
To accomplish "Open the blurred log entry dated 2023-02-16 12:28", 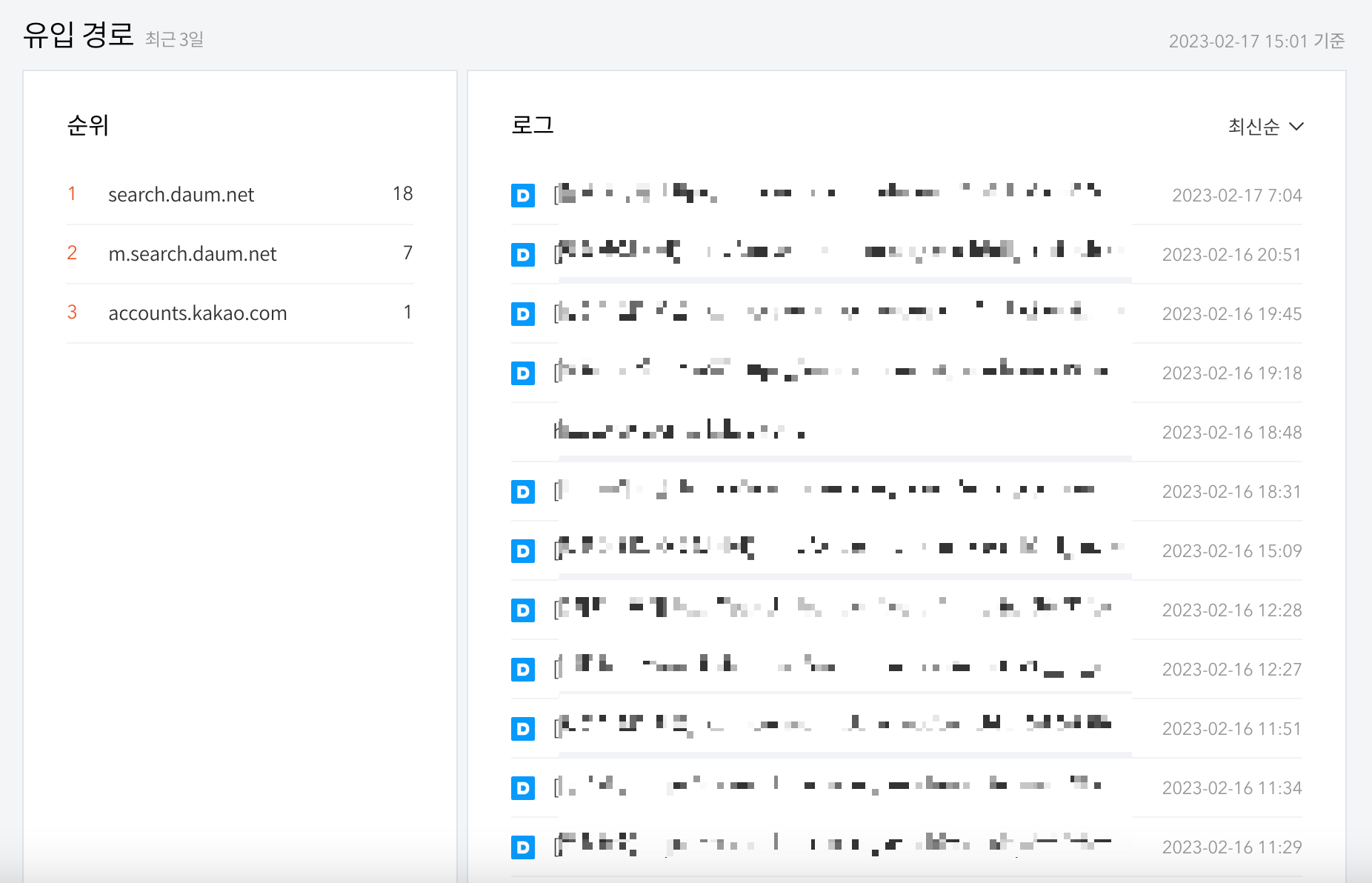I will coord(833,608).
